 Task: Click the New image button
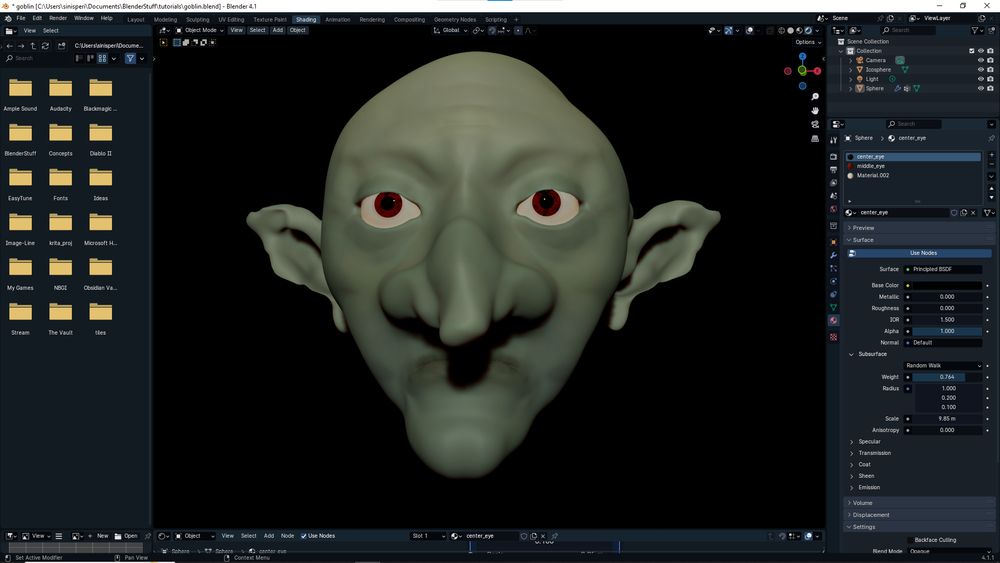[x=98, y=536]
